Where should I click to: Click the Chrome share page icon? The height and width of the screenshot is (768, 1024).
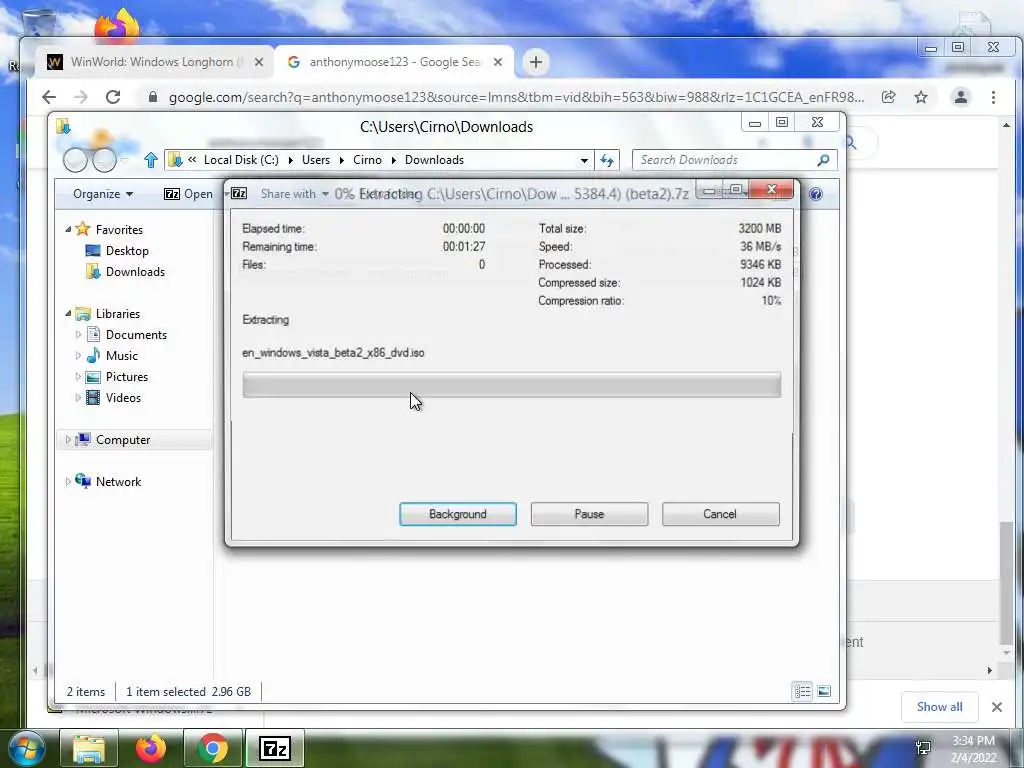[889, 97]
